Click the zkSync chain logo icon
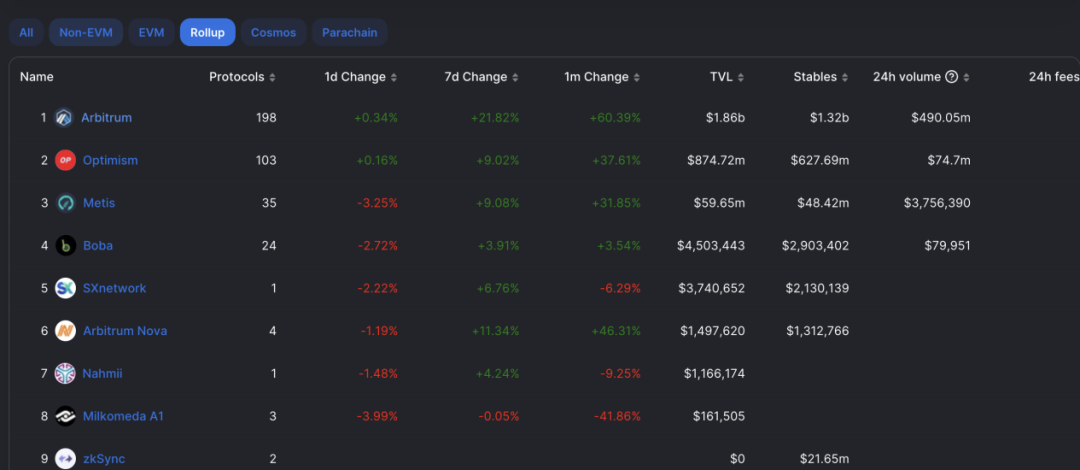Viewport: 1080px width, 470px height. (65, 459)
